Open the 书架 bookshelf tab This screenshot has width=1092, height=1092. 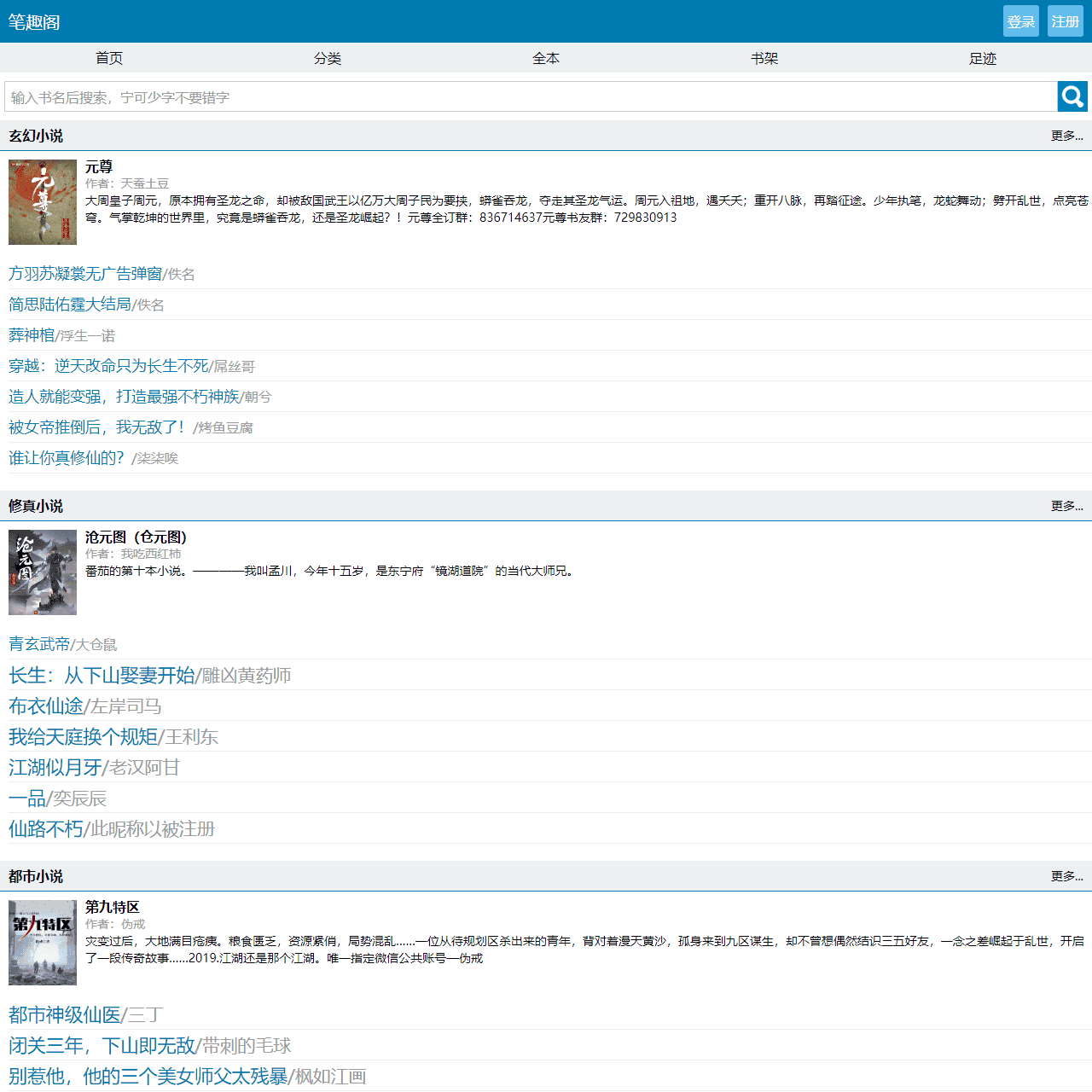point(764,58)
